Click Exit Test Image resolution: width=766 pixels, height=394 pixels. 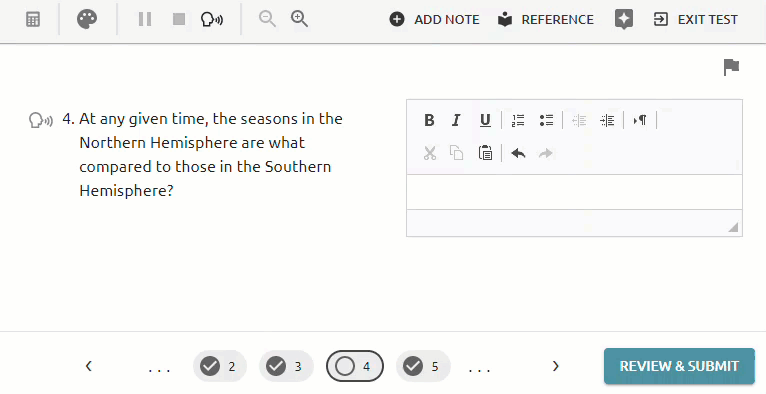coord(696,20)
